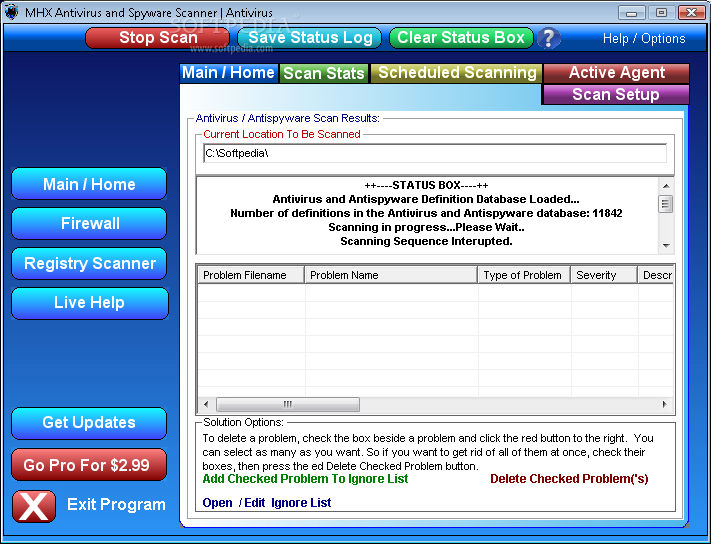The width and height of the screenshot is (711, 544).
Task: Stop the running scan
Action: coord(157,38)
